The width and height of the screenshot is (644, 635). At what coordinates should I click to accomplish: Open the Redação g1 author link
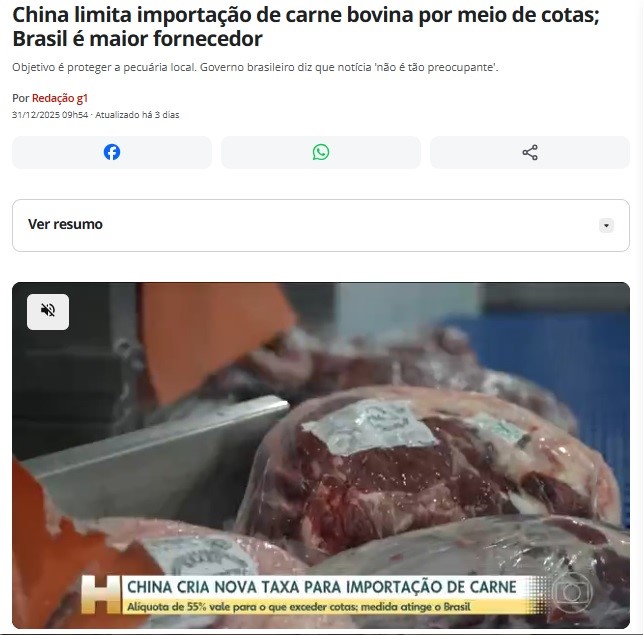pos(60,98)
